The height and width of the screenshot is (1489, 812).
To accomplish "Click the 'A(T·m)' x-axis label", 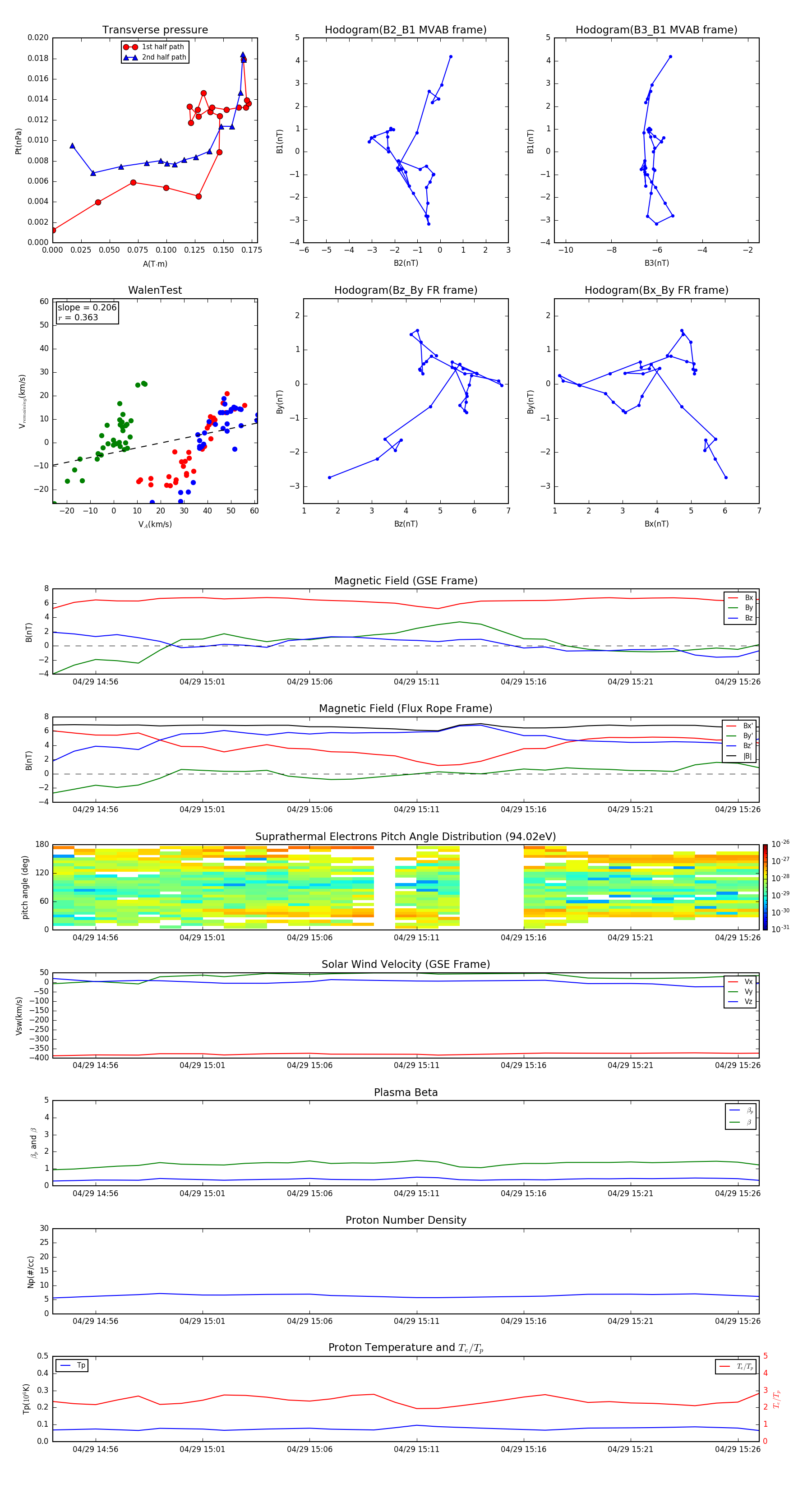I will point(155,264).
